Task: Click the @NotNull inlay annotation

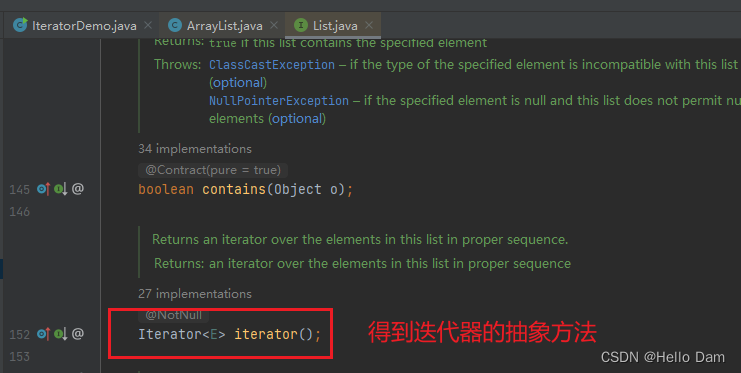Action: 173,315
